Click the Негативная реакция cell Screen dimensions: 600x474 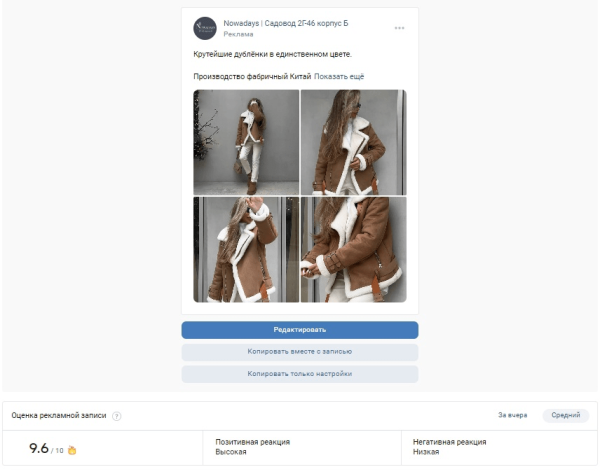499,448
